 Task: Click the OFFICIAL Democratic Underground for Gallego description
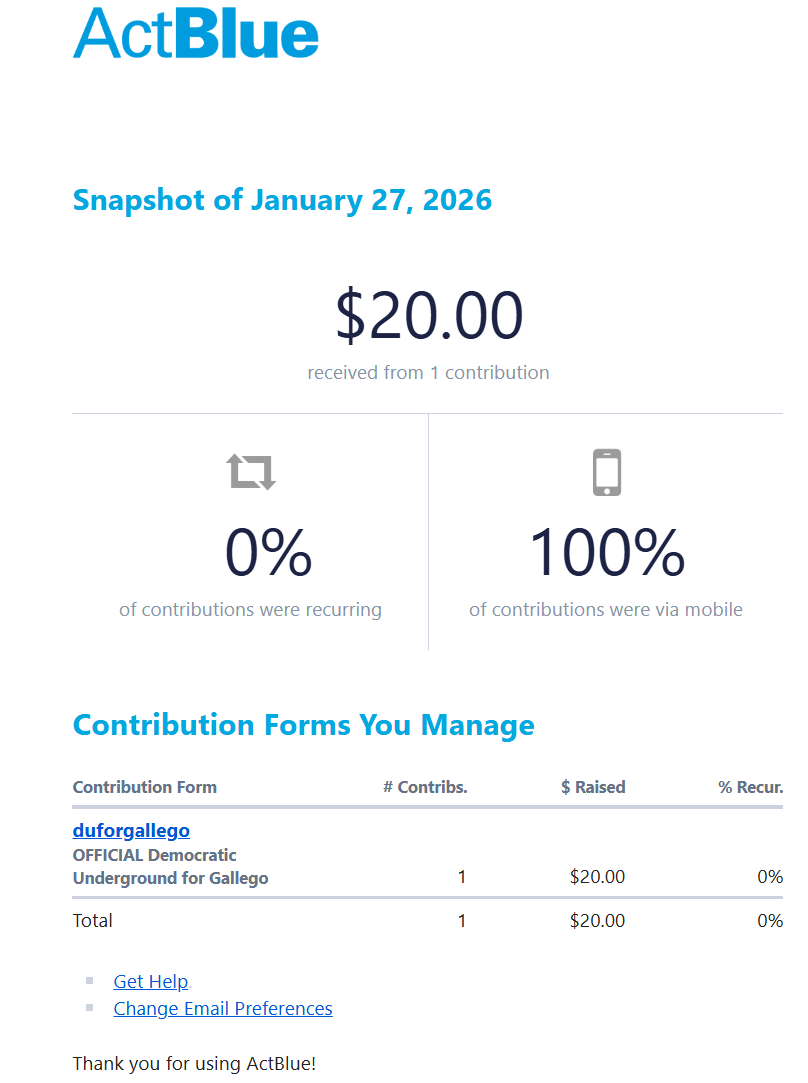[170, 867]
